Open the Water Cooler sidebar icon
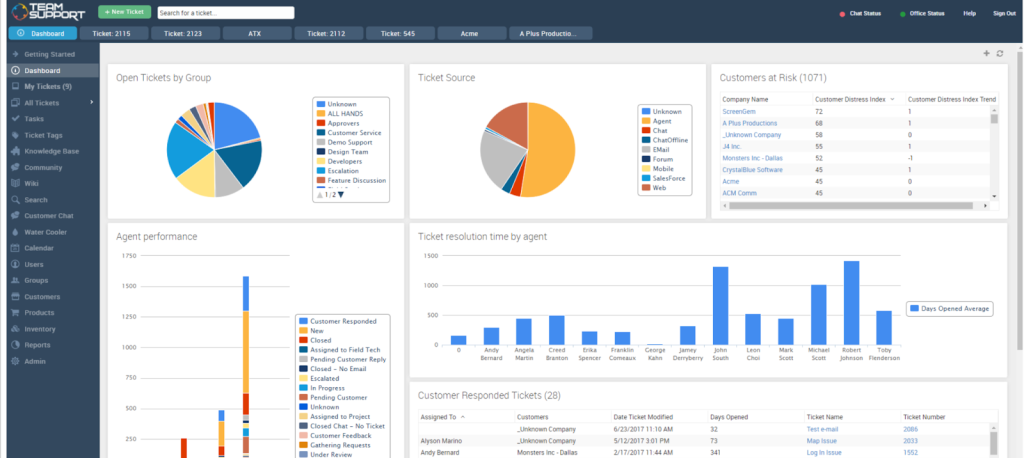The width and height of the screenshot is (1024, 458). point(15,232)
